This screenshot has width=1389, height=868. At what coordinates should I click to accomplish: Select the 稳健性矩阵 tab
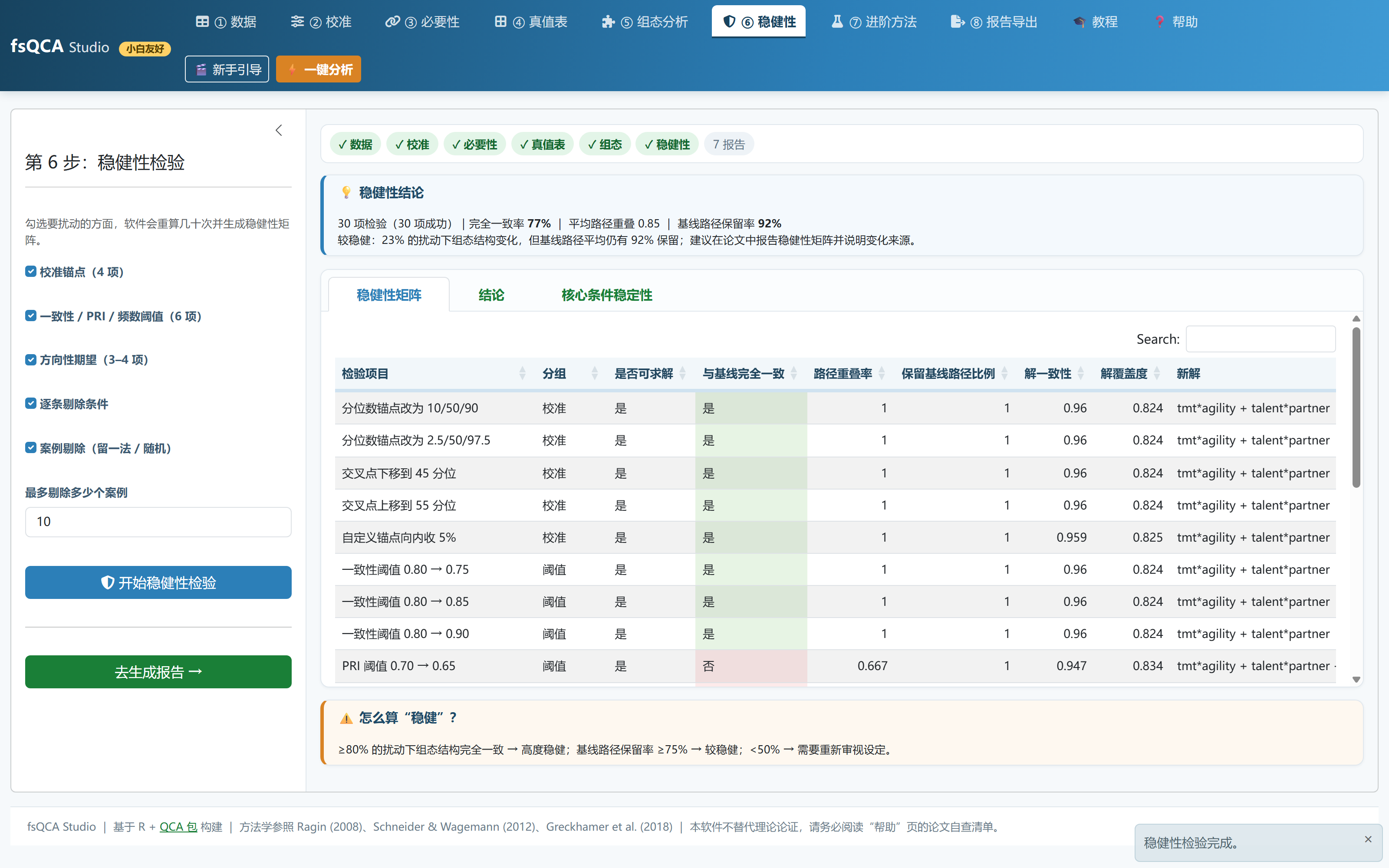point(389,295)
